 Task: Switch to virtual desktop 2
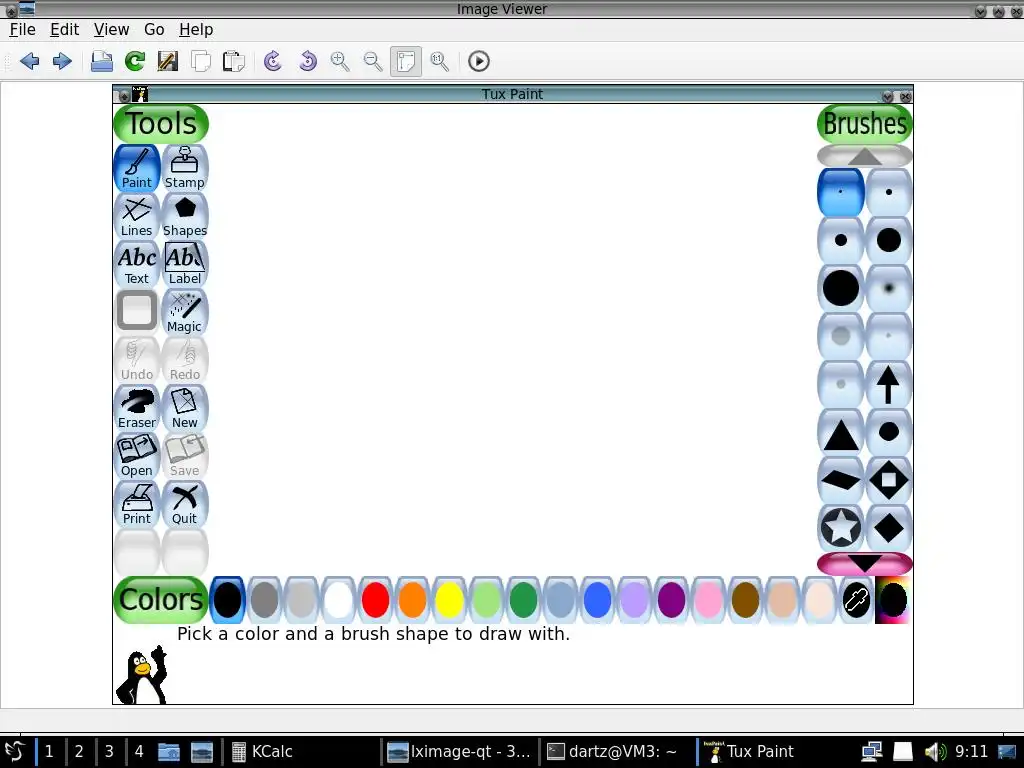pos(79,751)
